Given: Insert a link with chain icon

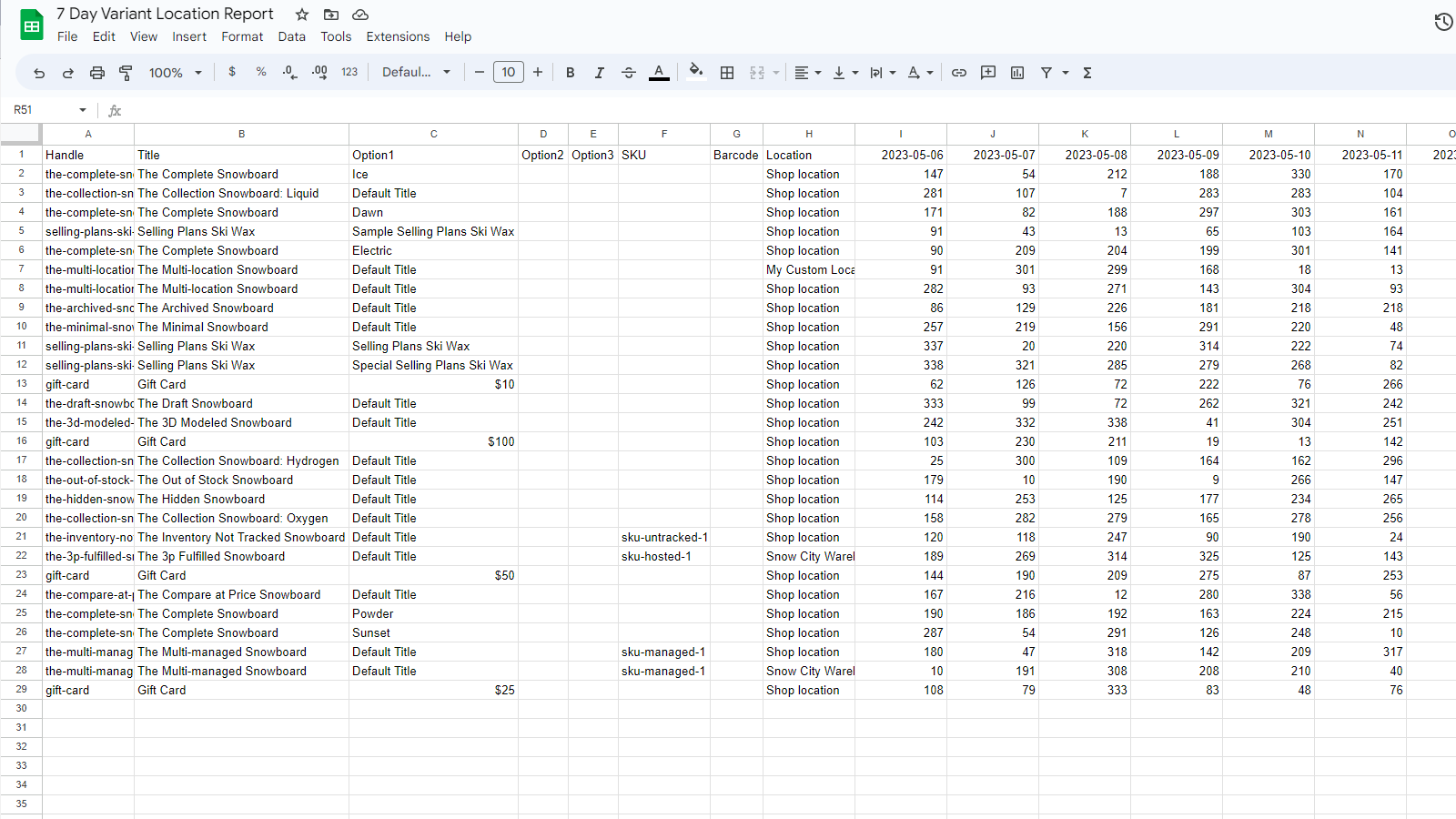Looking at the screenshot, I should tap(959, 73).
